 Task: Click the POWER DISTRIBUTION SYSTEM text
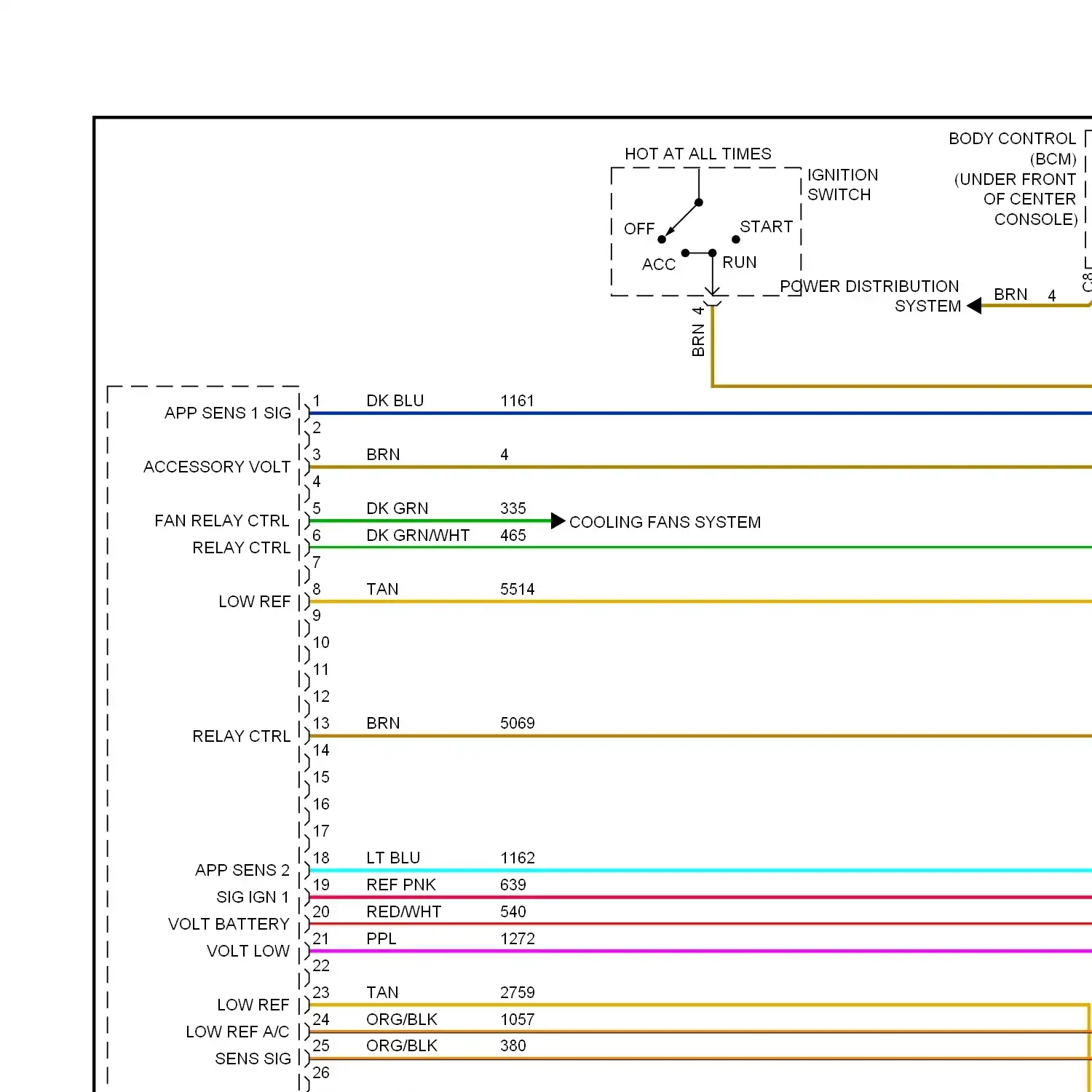(870, 296)
